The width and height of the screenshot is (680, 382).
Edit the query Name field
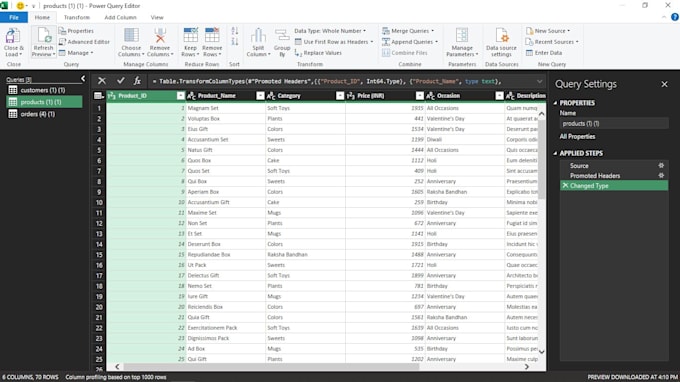point(614,124)
